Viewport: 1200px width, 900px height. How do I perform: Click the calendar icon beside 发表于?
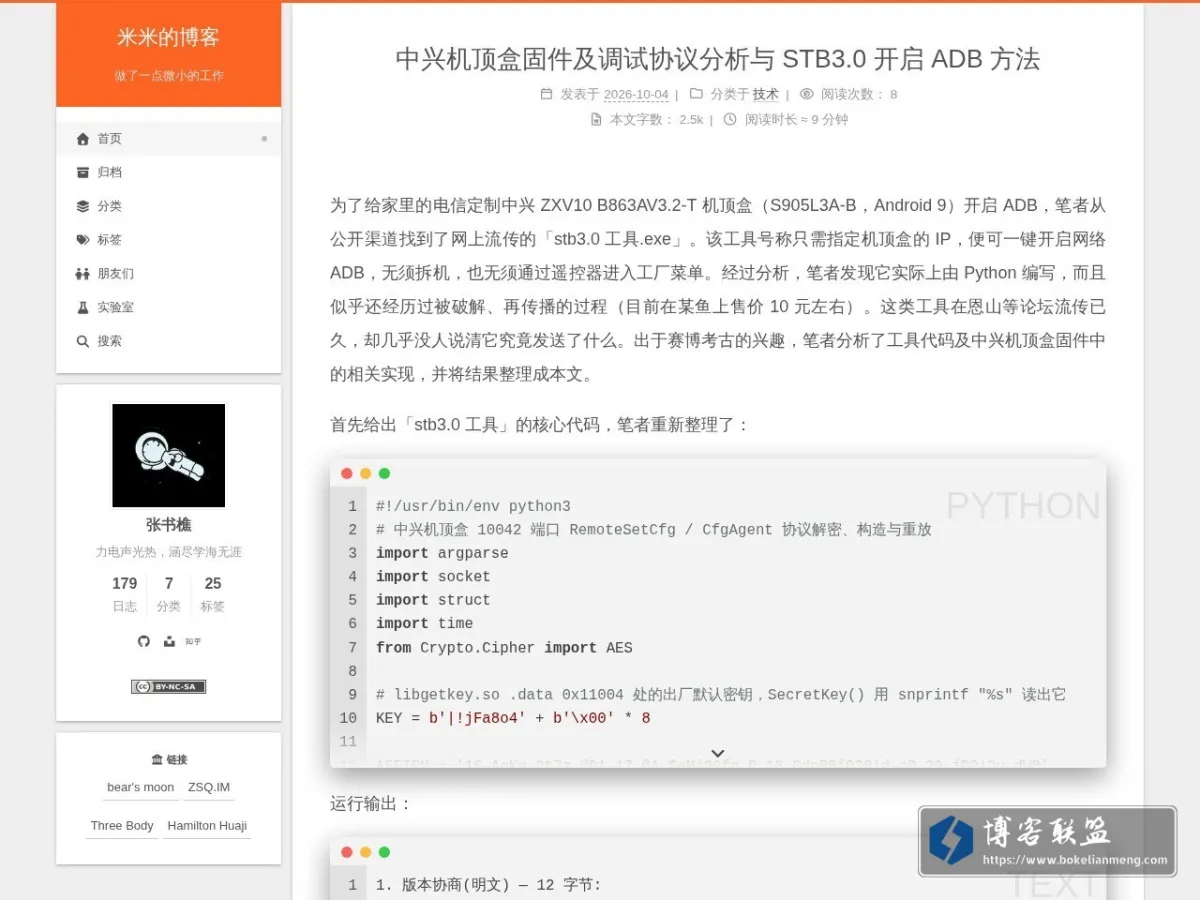[x=546, y=94]
